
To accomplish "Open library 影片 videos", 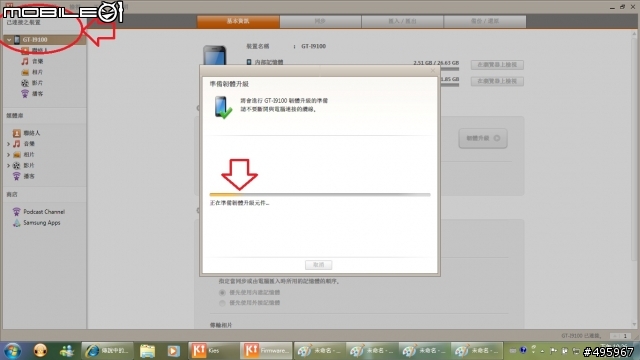I will point(24,165).
